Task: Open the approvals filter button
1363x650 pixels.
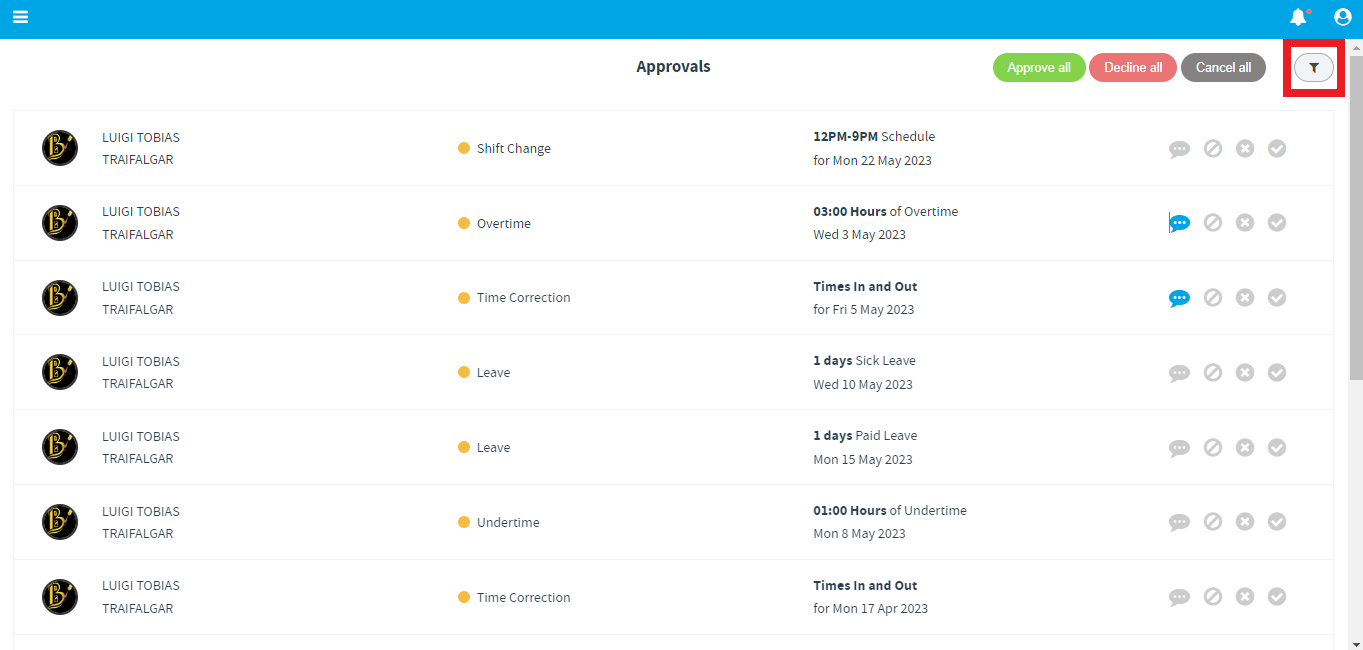Action: pos(1314,68)
